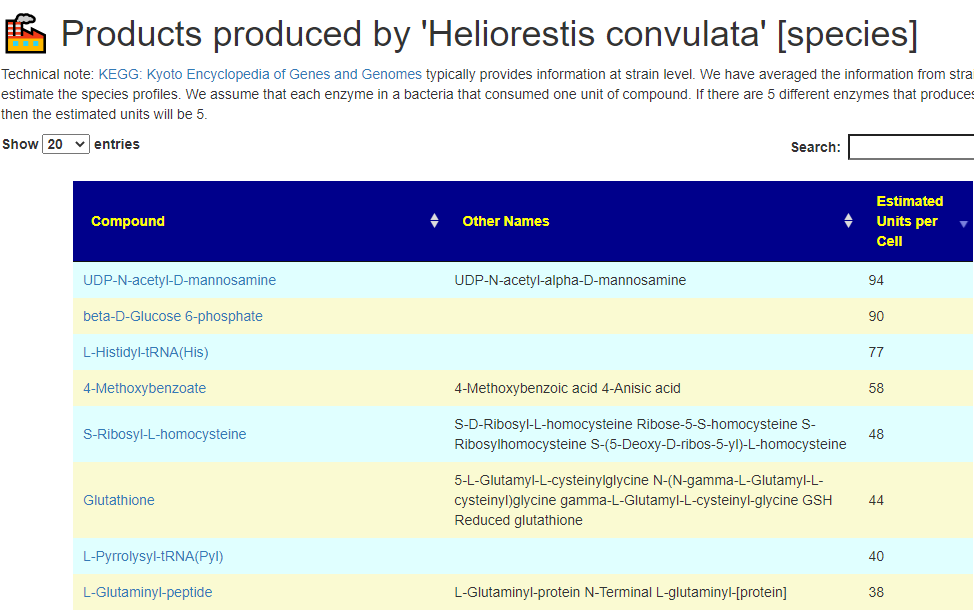The height and width of the screenshot is (610, 974).
Task: Focus the table Search input box
Action: pos(911,147)
